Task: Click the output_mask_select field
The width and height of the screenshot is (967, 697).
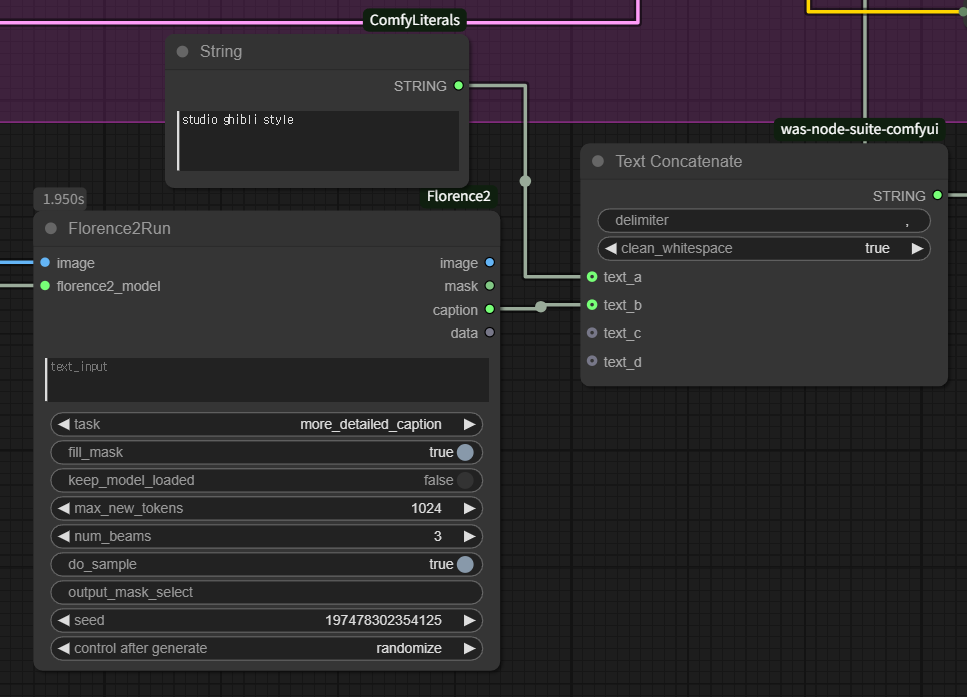Action: 266,593
